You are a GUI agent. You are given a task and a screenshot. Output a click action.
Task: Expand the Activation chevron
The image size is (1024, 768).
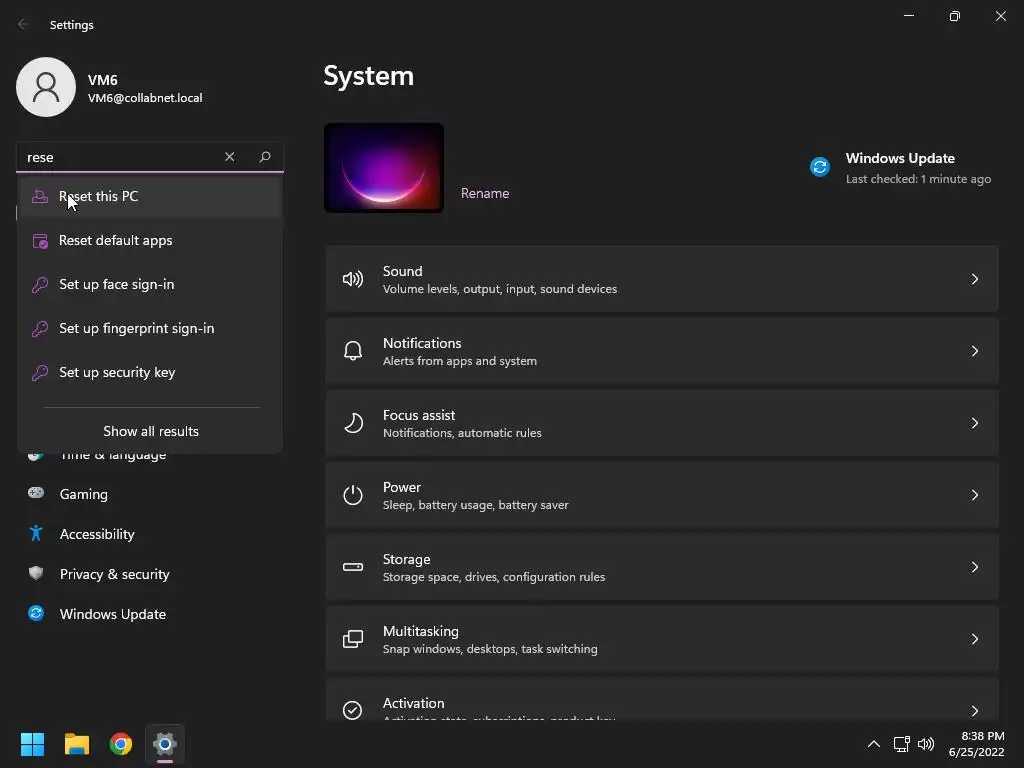[x=974, y=711]
